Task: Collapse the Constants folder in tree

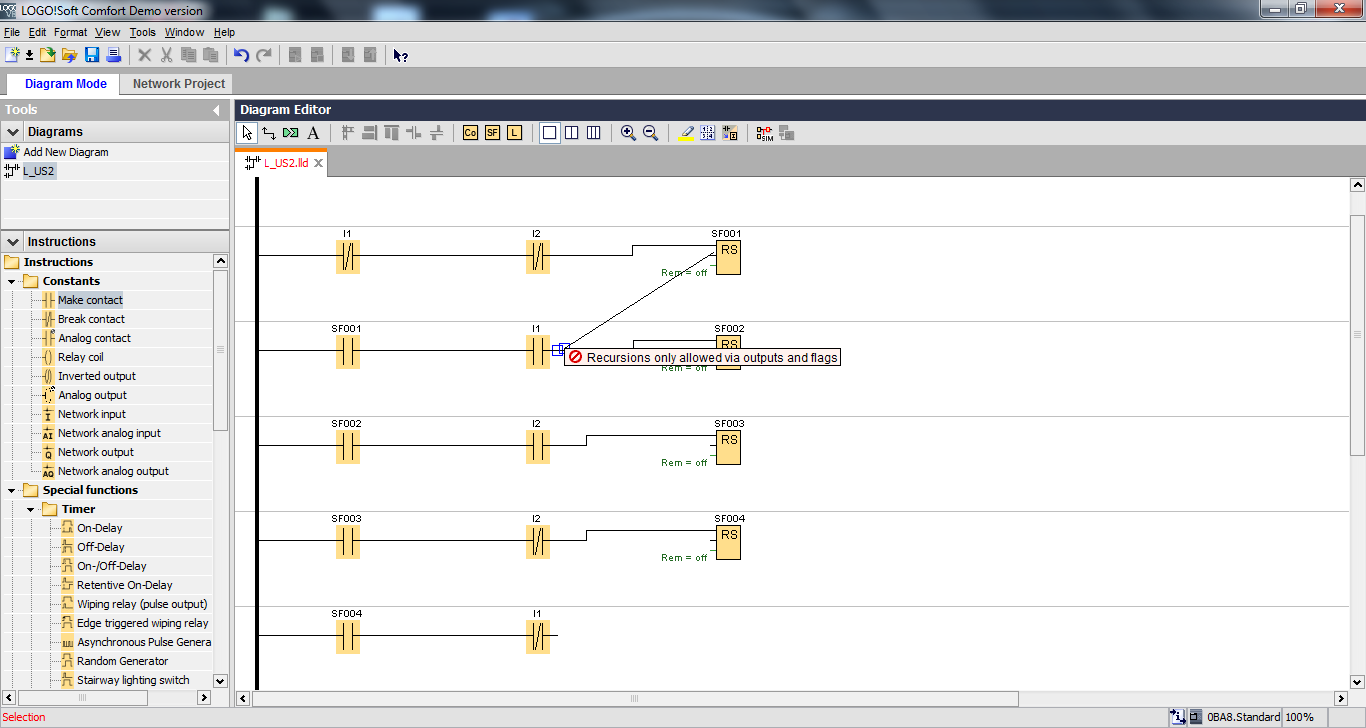Action: [x=12, y=282]
